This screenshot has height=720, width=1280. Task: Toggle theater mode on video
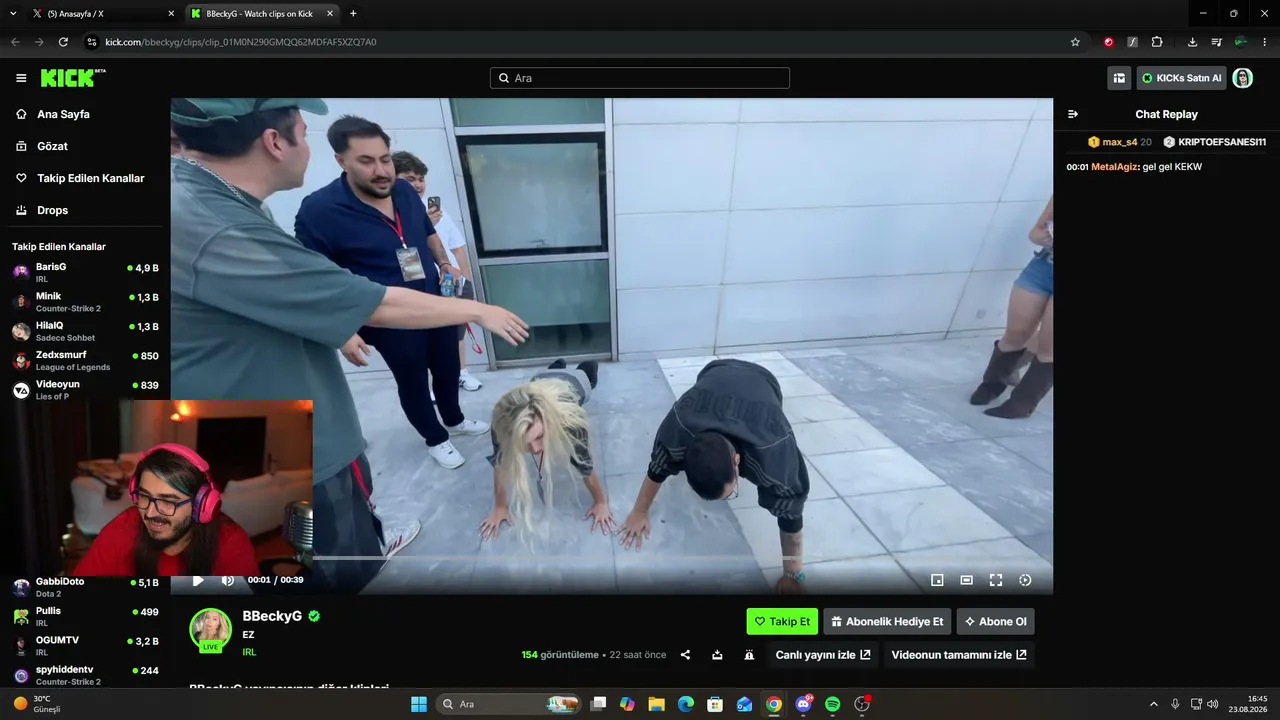967,580
